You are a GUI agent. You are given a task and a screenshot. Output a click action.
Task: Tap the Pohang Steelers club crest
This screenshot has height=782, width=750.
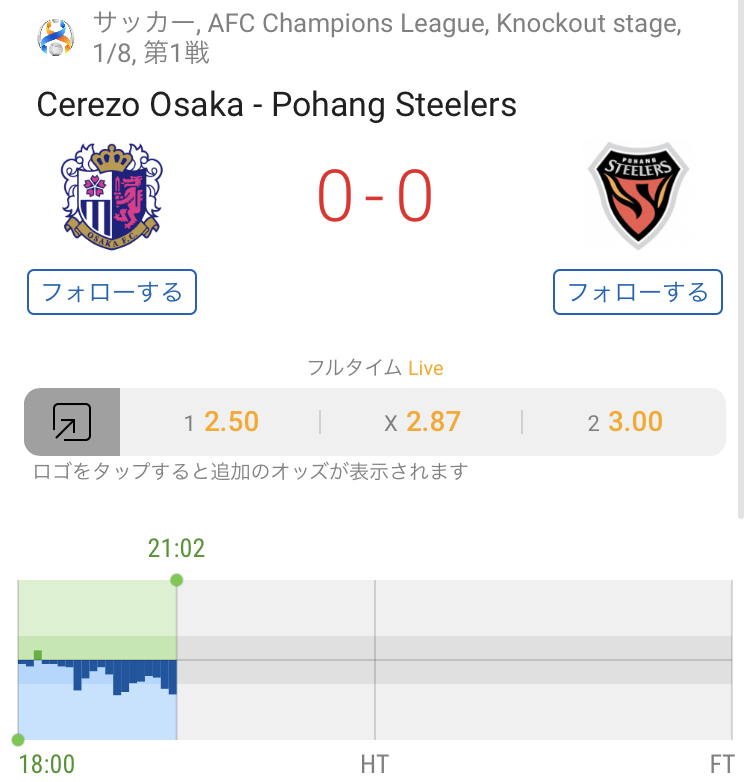pyautogui.click(x=638, y=196)
